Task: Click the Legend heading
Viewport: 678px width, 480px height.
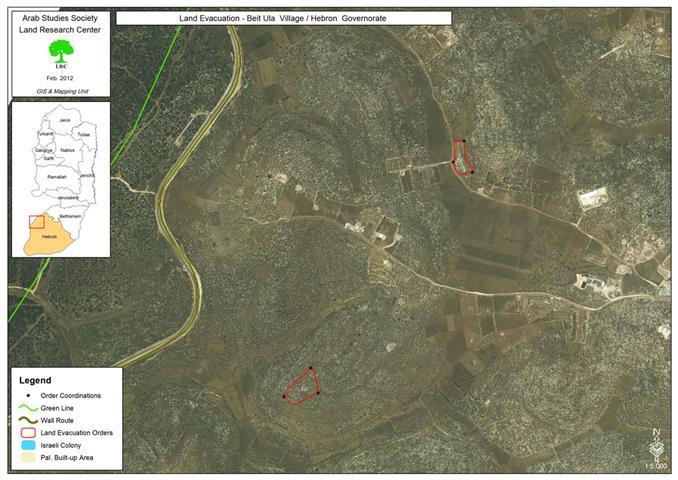Action: (37, 380)
